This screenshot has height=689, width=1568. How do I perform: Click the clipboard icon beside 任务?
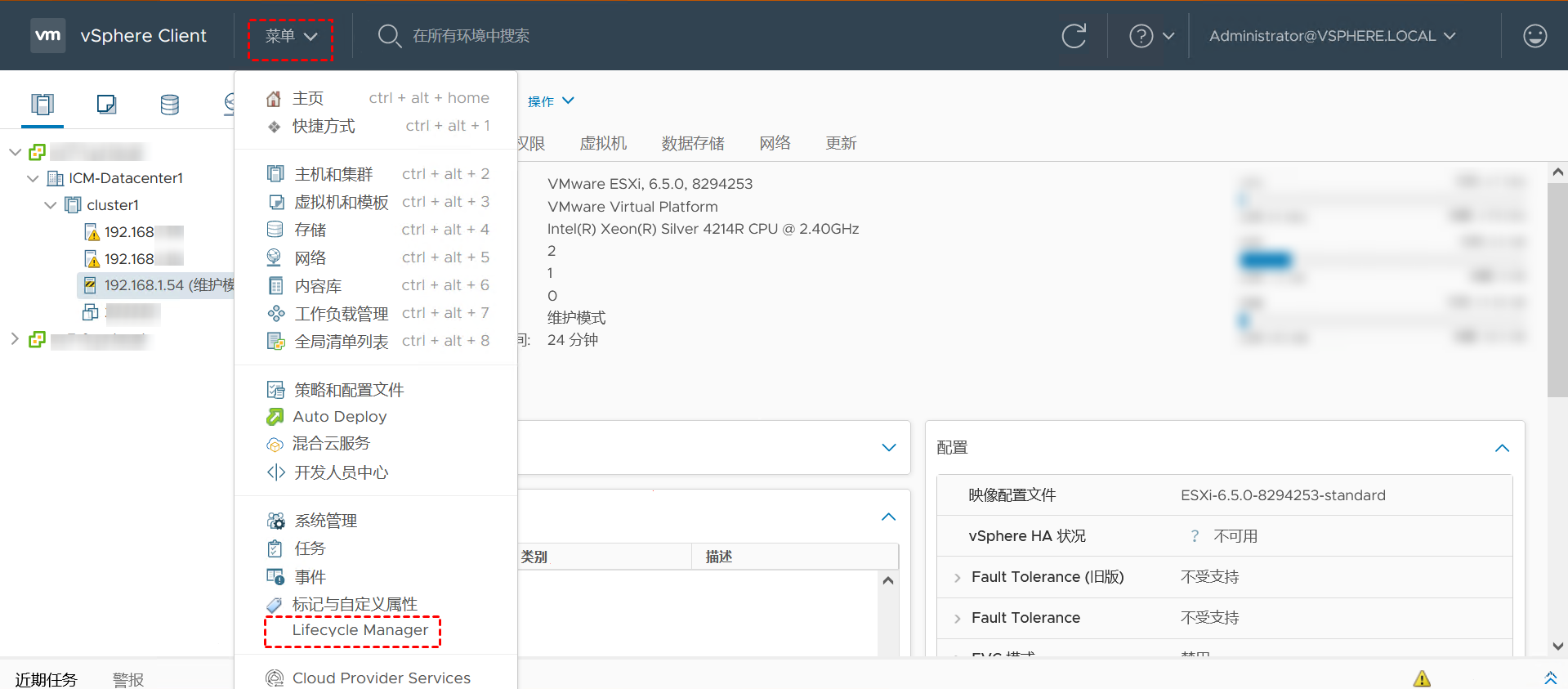point(275,548)
